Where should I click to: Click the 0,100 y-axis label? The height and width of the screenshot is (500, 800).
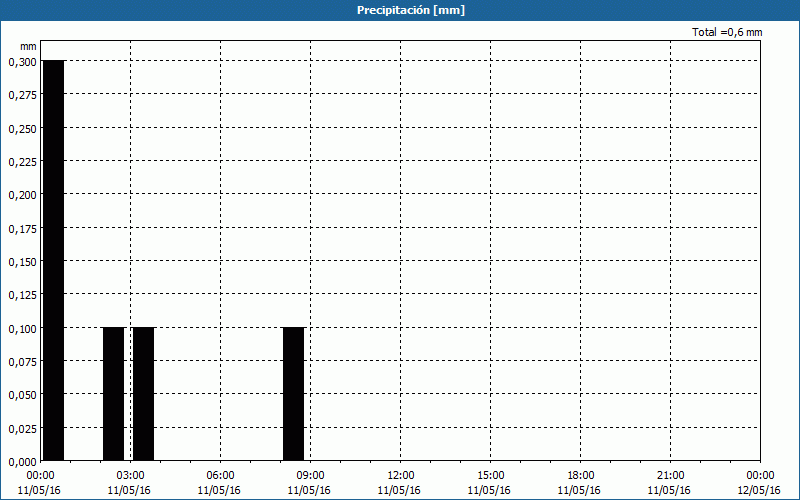coord(22,329)
